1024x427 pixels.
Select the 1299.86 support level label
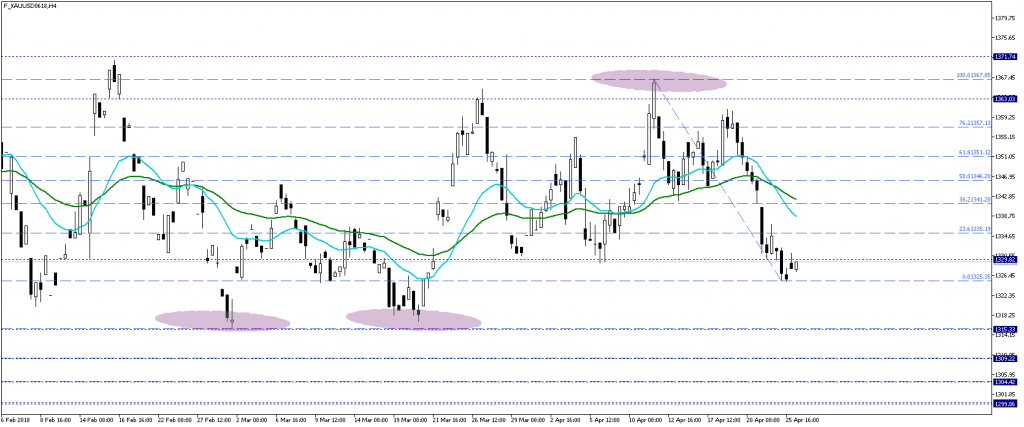[x=1004, y=404]
